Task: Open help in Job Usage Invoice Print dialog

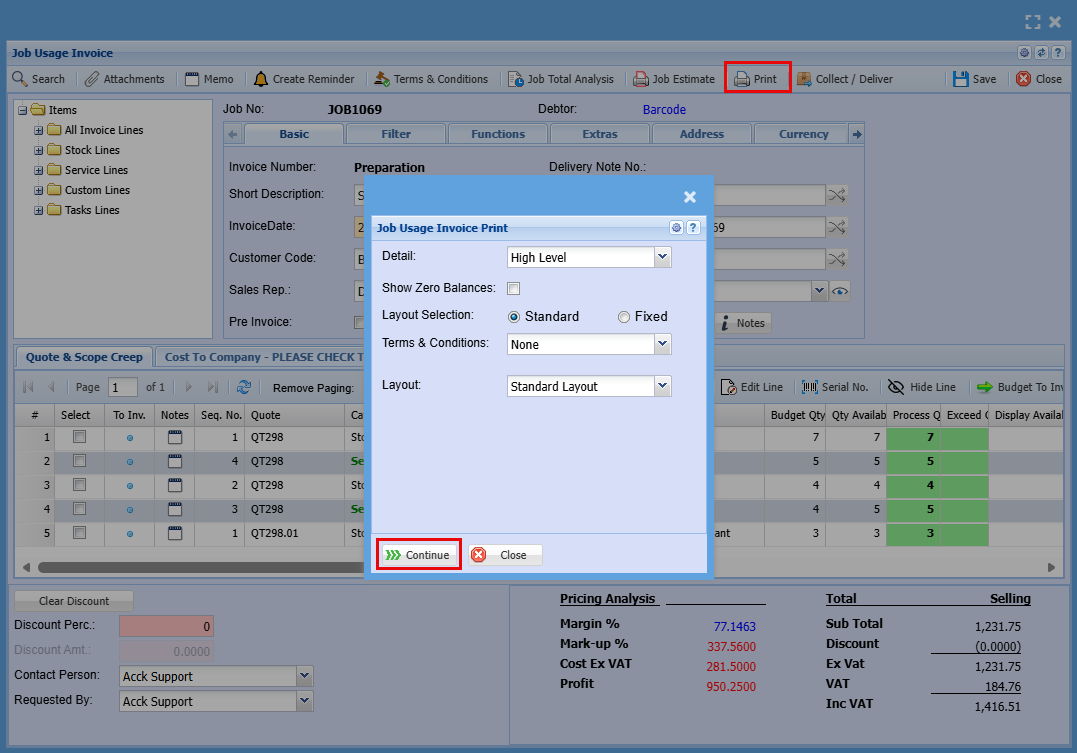Action: click(692, 228)
